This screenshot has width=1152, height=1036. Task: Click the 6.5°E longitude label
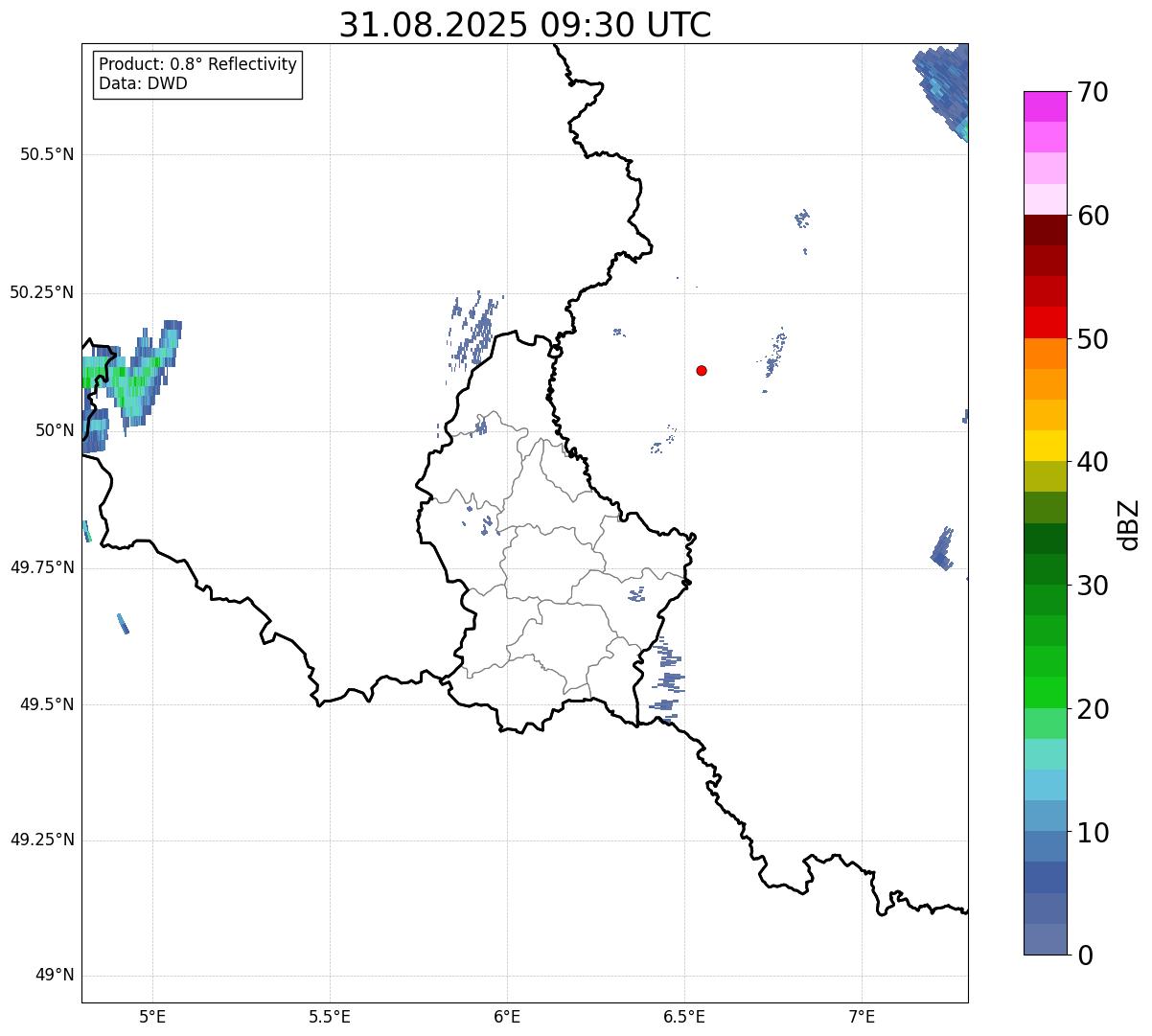tap(684, 1016)
